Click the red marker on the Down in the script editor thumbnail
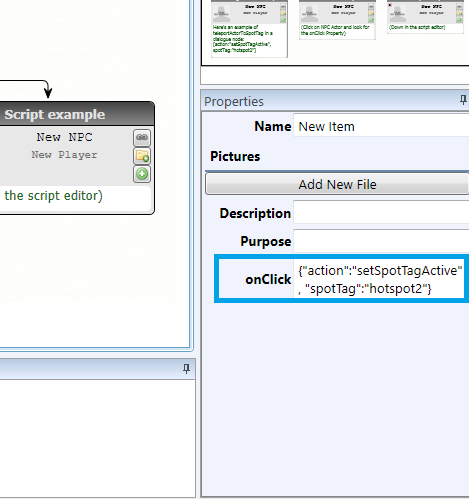This screenshot has width=469, height=499. click(390, 5)
